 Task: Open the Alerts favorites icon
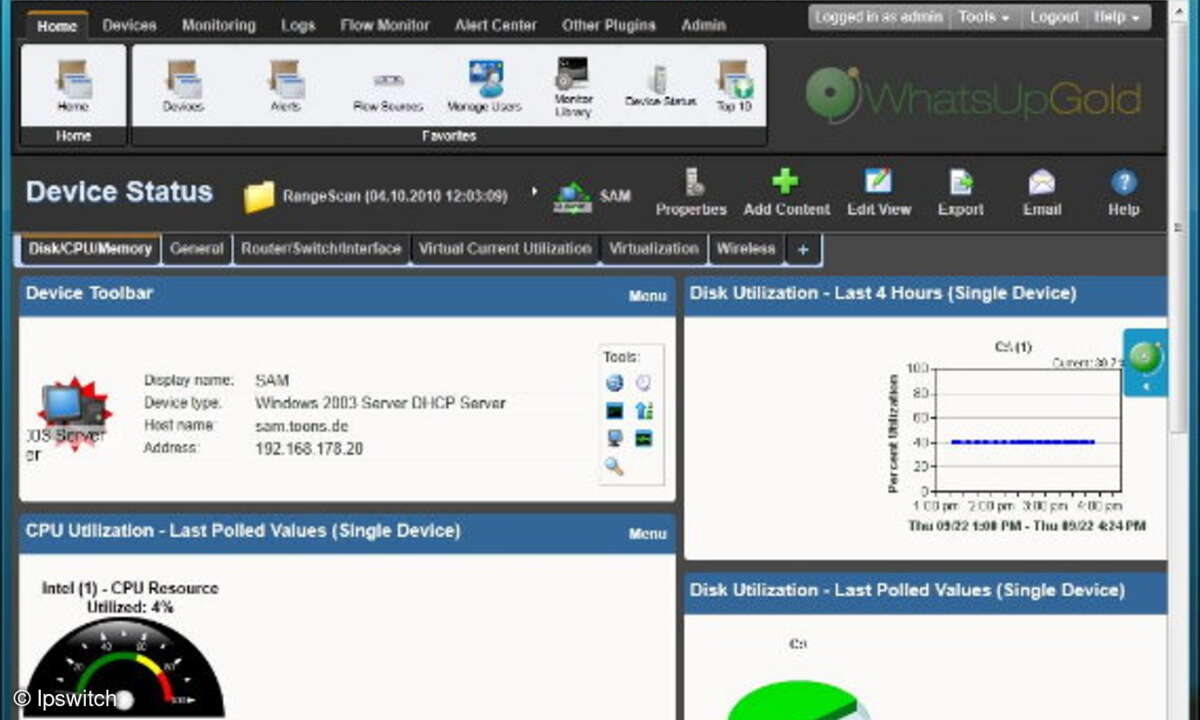(285, 86)
